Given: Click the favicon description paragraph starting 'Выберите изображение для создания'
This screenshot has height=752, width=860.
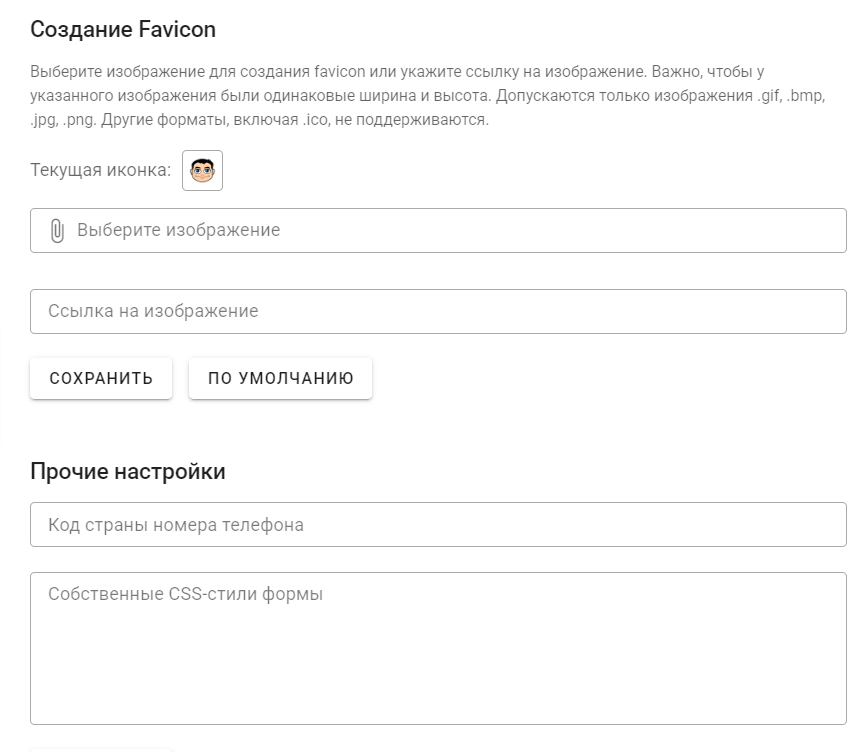Looking at the screenshot, I should (428, 95).
